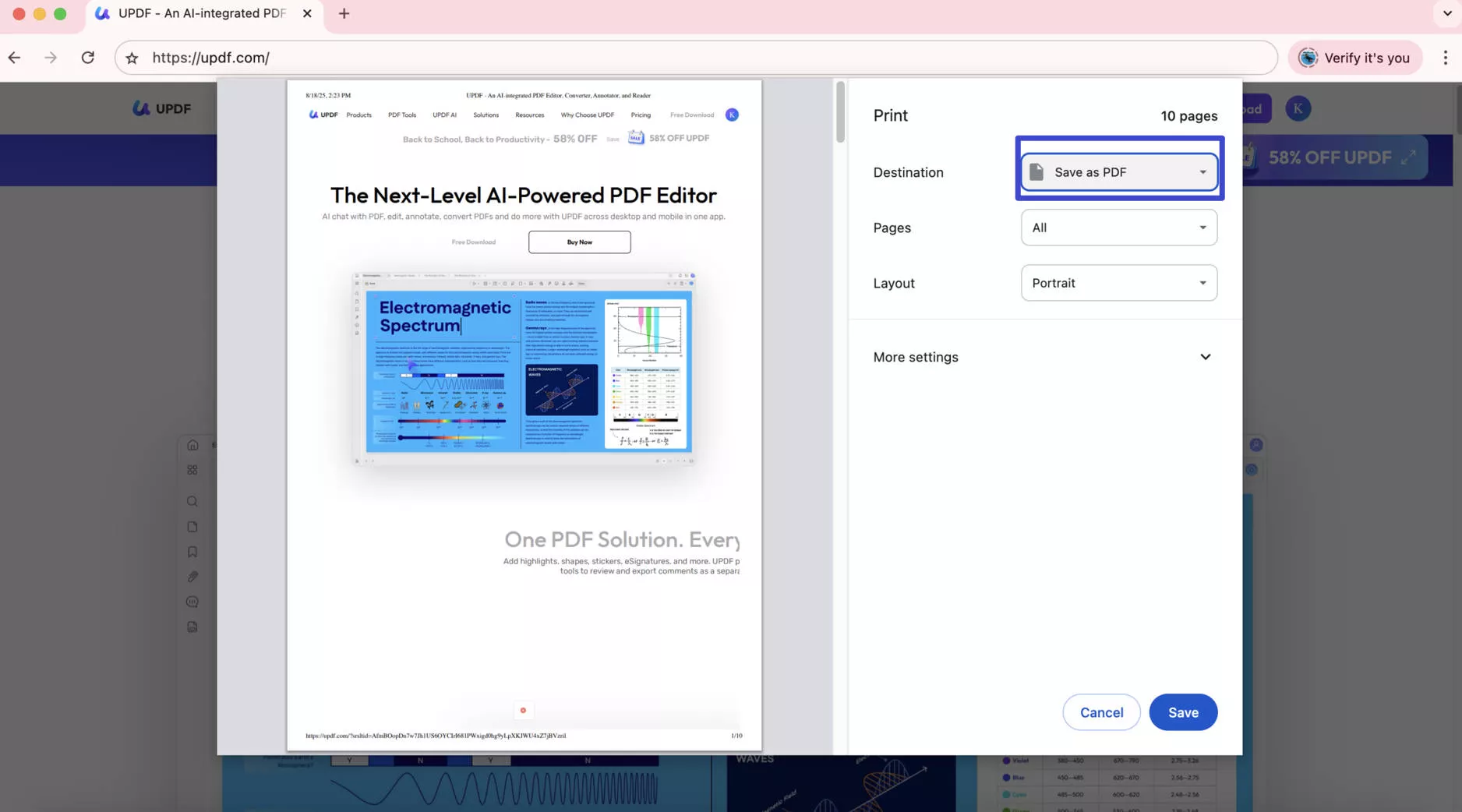The image size is (1462, 812).
Task: Cancel the print dialog
Action: [x=1101, y=712]
